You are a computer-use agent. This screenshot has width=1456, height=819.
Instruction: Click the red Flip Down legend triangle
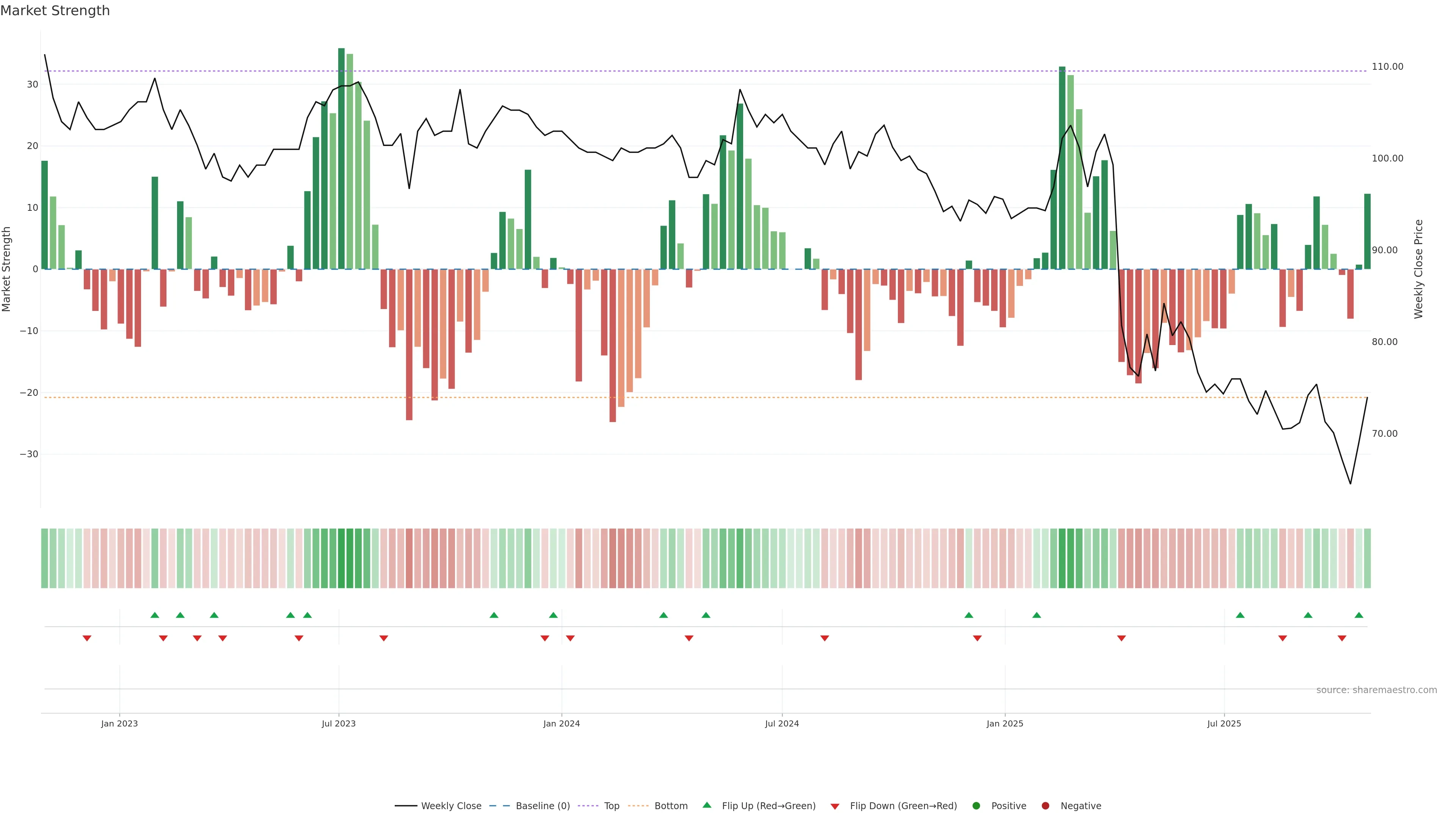[x=835, y=806]
